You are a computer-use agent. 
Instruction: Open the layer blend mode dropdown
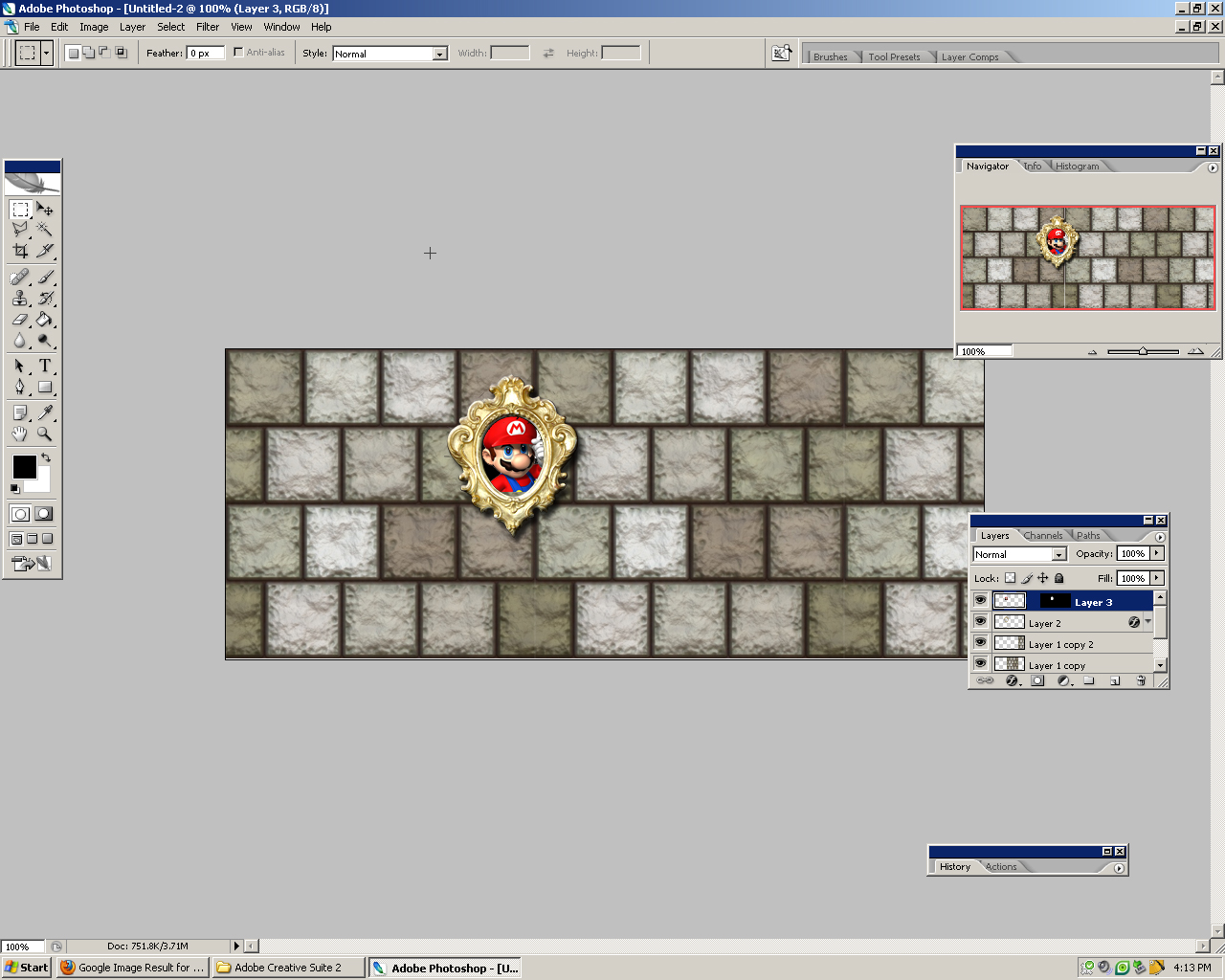pyautogui.click(x=1059, y=554)
